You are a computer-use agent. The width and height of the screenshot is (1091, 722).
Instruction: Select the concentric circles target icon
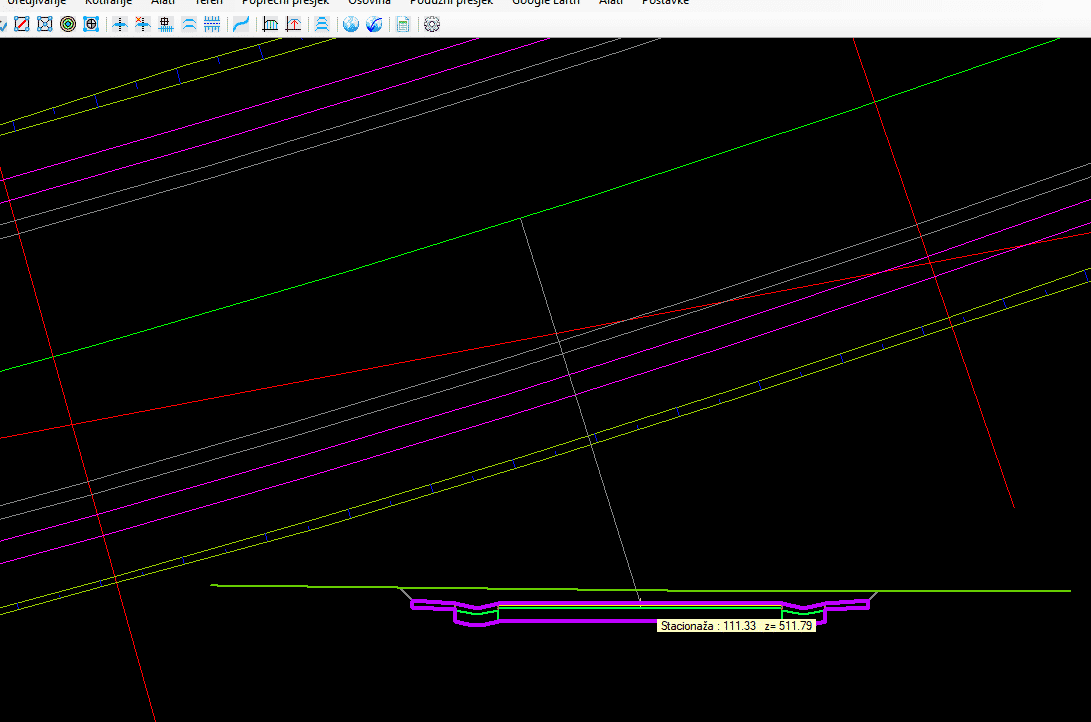(68, 24)
